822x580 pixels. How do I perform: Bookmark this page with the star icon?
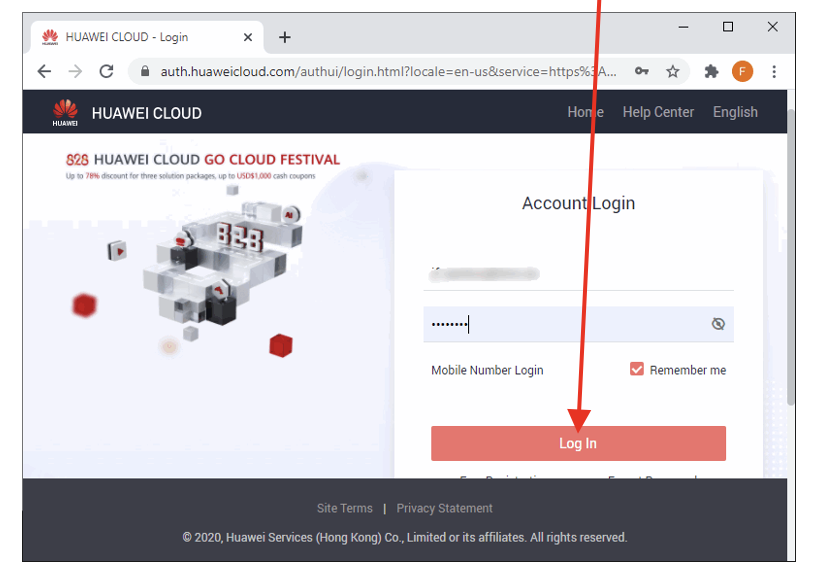673,72
